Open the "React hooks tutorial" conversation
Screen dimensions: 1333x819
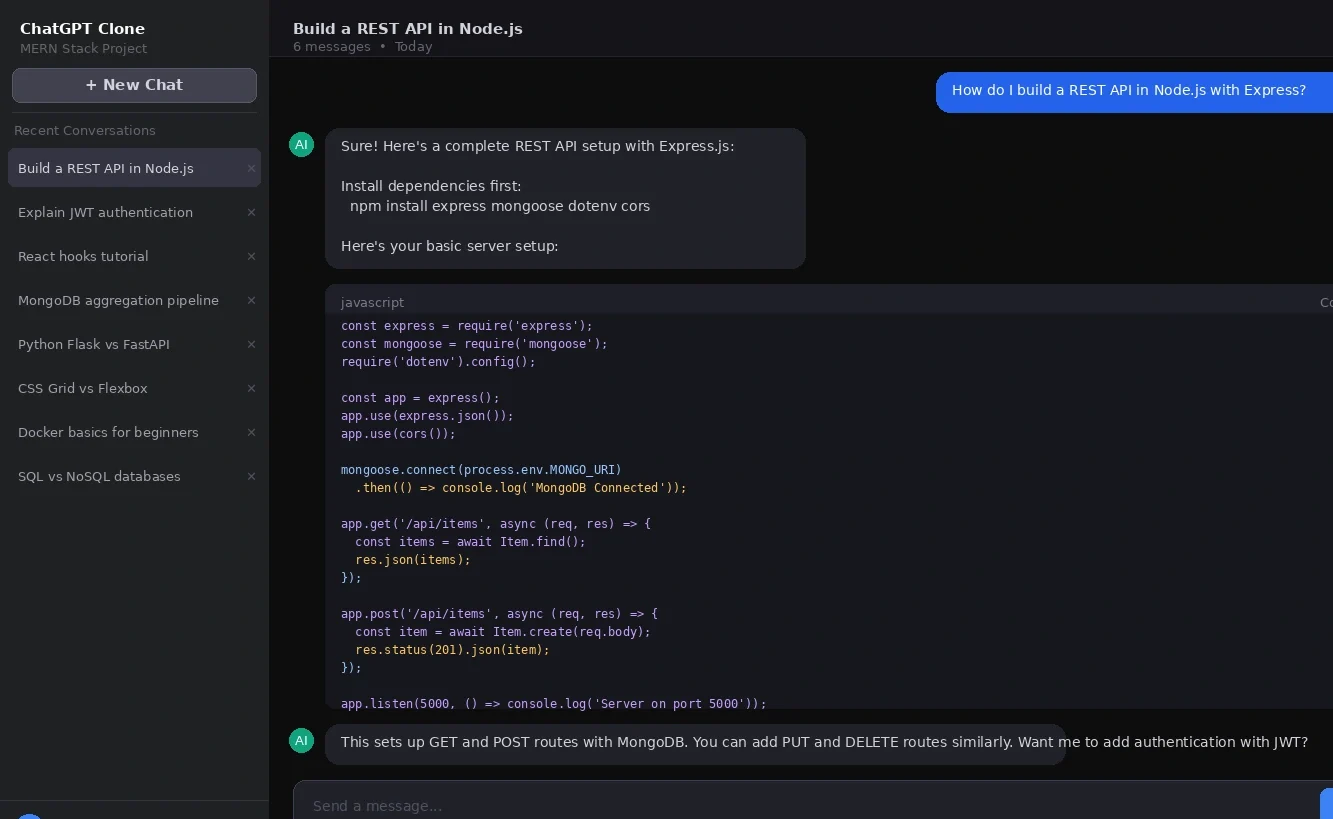point(83,256)
